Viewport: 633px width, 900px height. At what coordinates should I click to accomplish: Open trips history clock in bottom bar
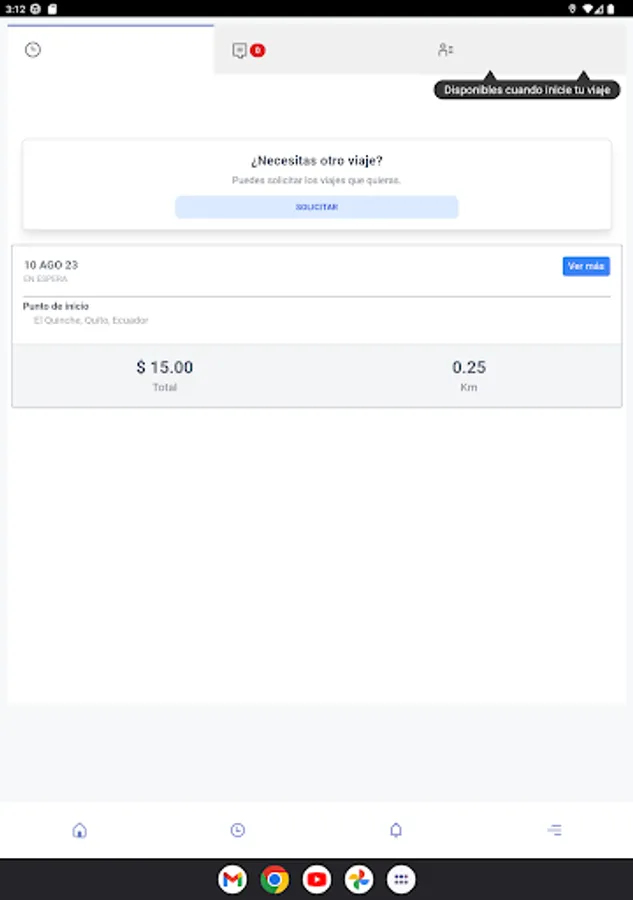(238, 830)
